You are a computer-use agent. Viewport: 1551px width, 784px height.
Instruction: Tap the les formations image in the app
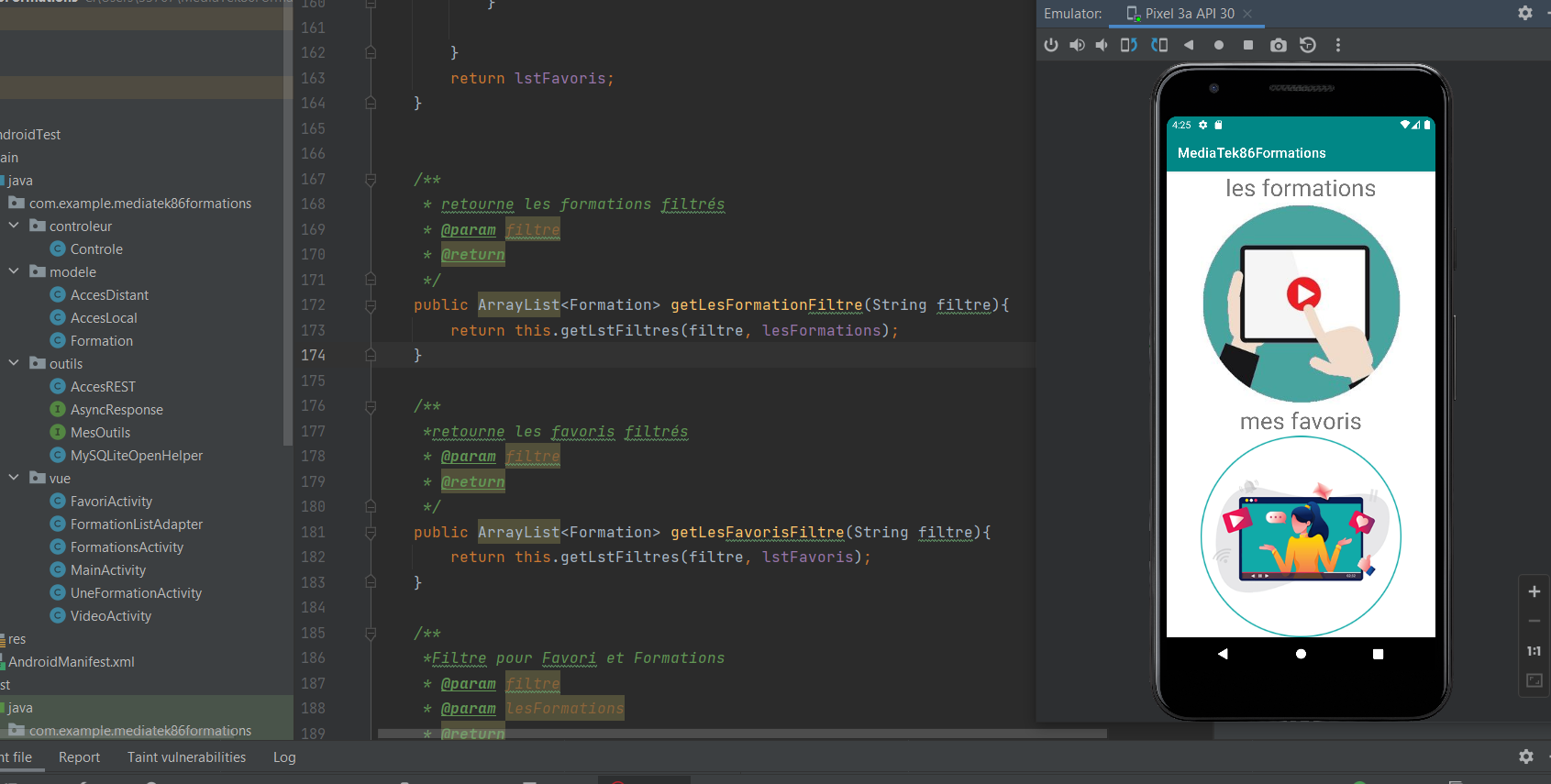[1301, 304]
